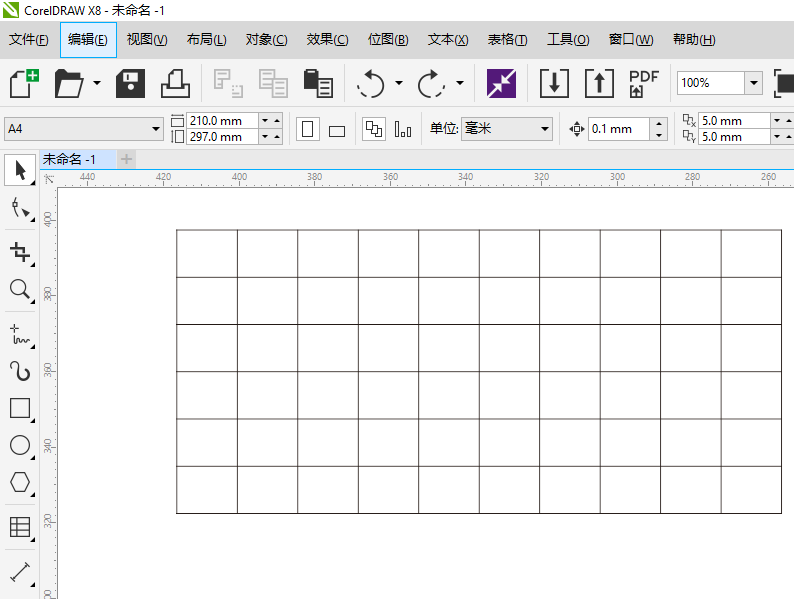Click the Save floppy disk icon
This screenshot has width=794, height=599.
pos(131,84)
